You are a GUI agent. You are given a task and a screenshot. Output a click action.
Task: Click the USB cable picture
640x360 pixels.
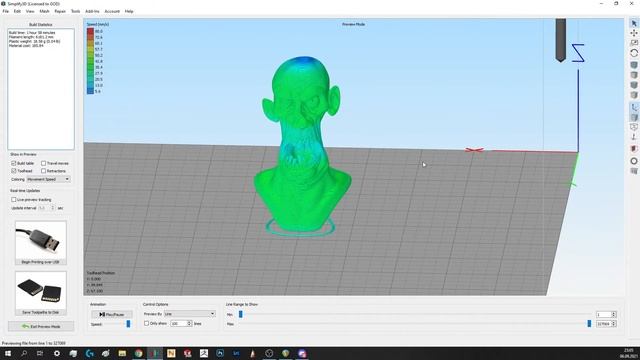point(41,240)
